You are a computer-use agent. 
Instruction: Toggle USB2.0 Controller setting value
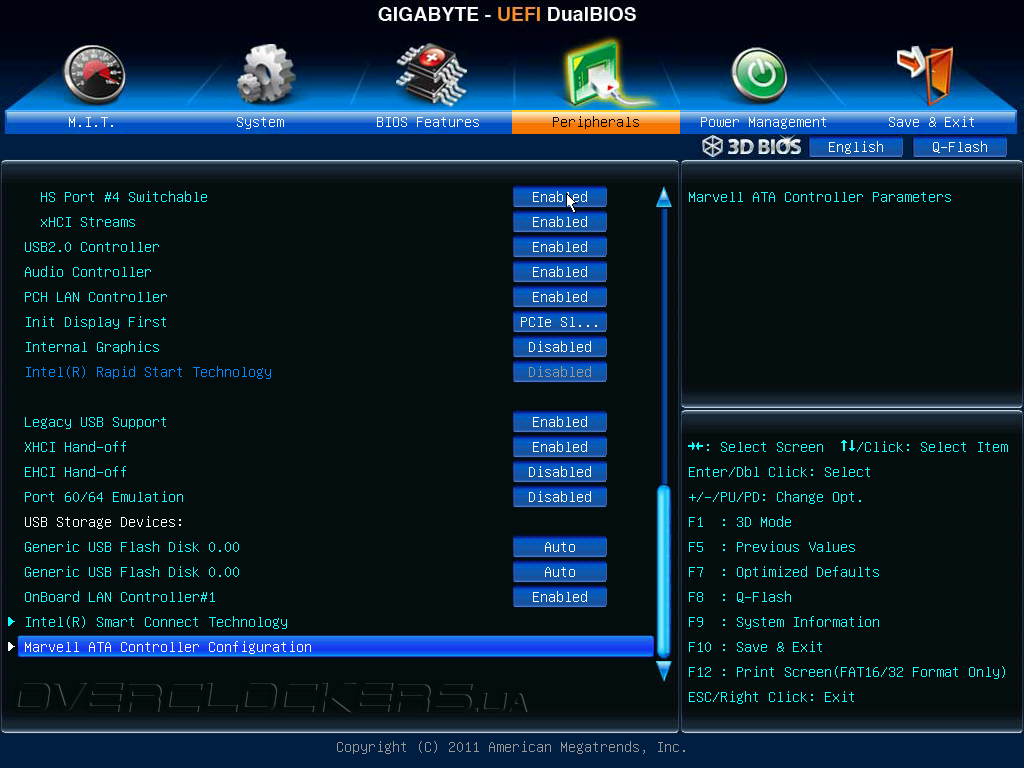click(x=560, y=247)
